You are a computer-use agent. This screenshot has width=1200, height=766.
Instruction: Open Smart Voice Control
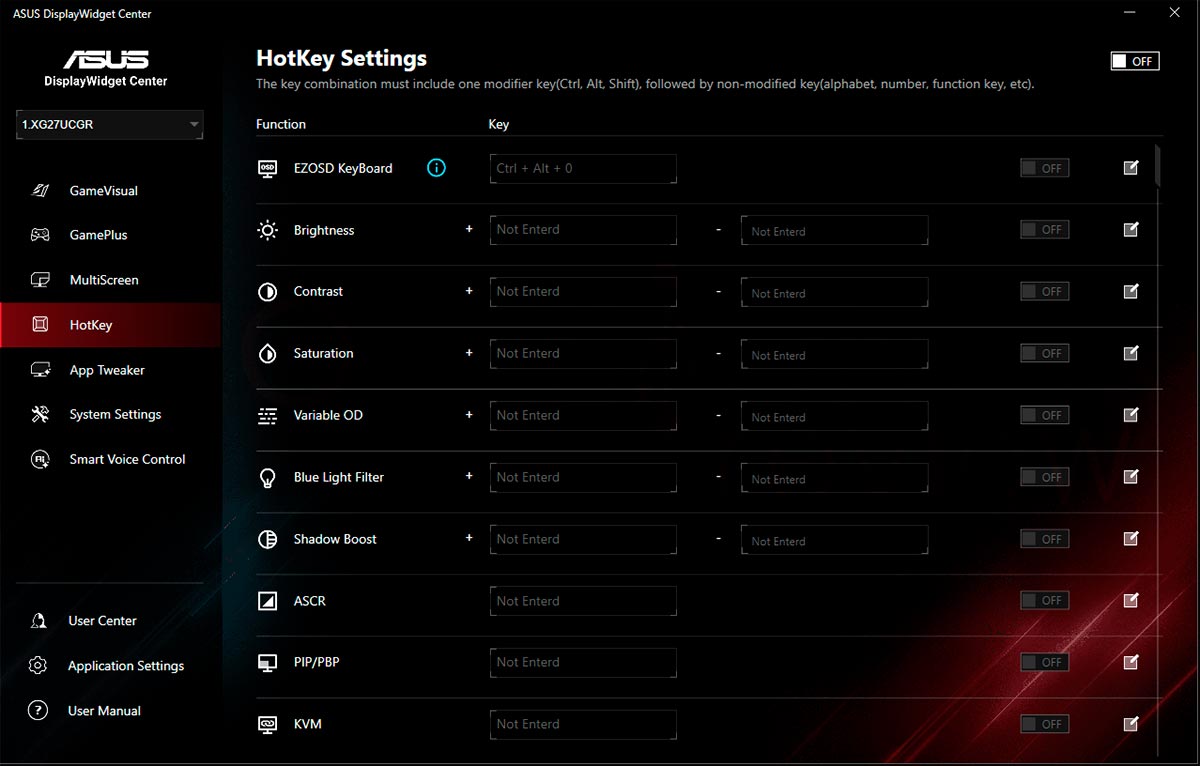(110, 459)
